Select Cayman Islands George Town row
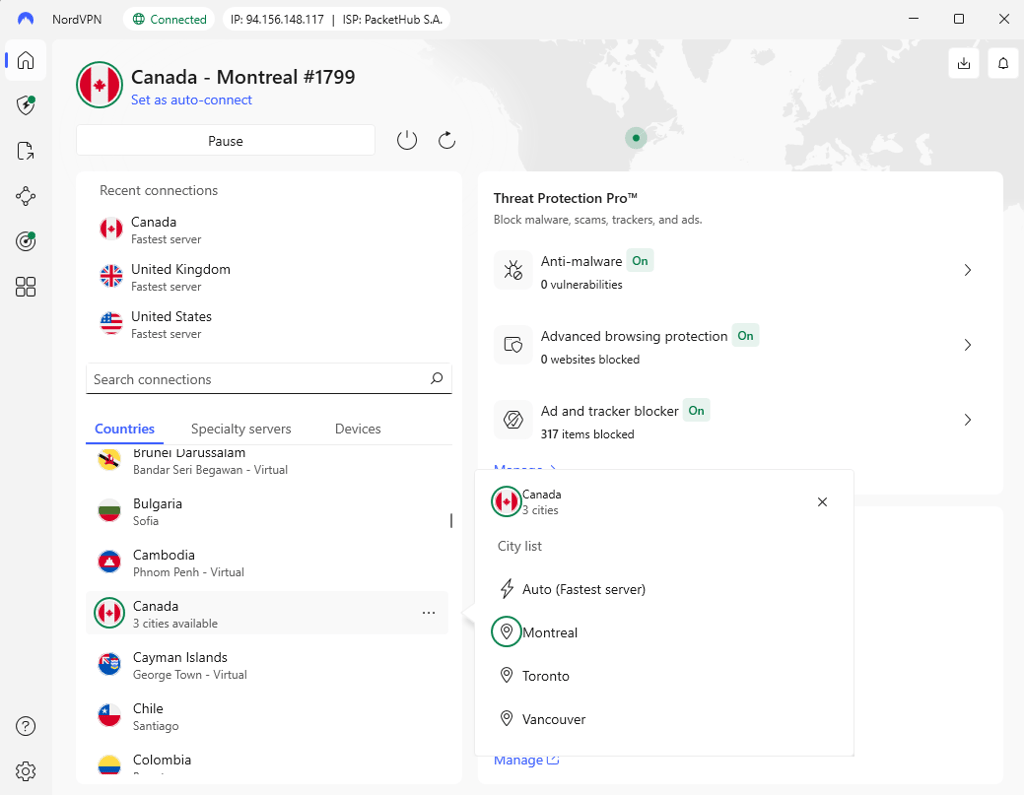 tap(267, 664)
